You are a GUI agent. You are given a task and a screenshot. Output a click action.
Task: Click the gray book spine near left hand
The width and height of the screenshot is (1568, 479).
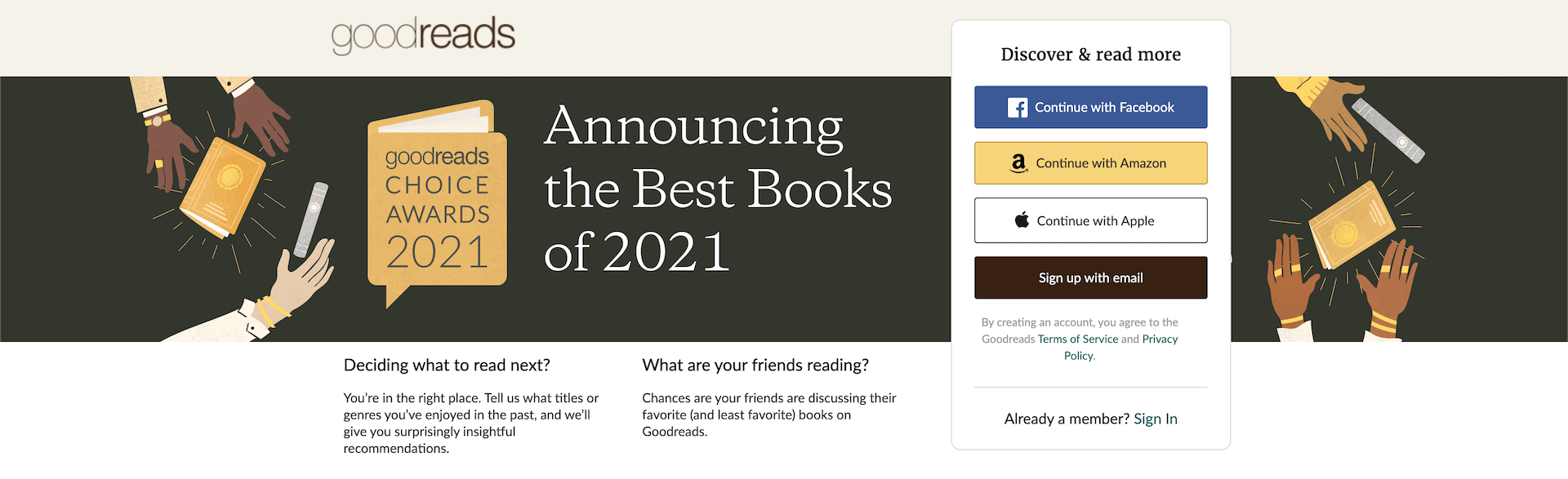(310, 220)
